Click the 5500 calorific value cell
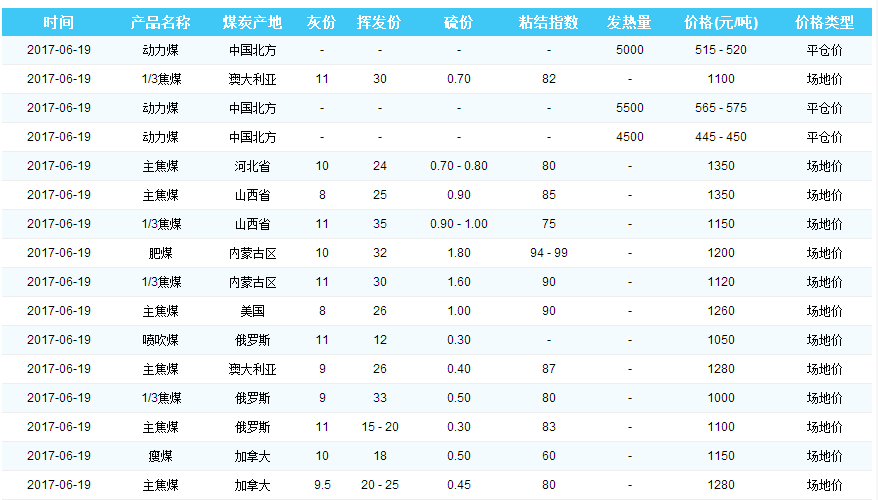Image resolution: width=878 pixels, height=500 pixels. pos(630,108)
